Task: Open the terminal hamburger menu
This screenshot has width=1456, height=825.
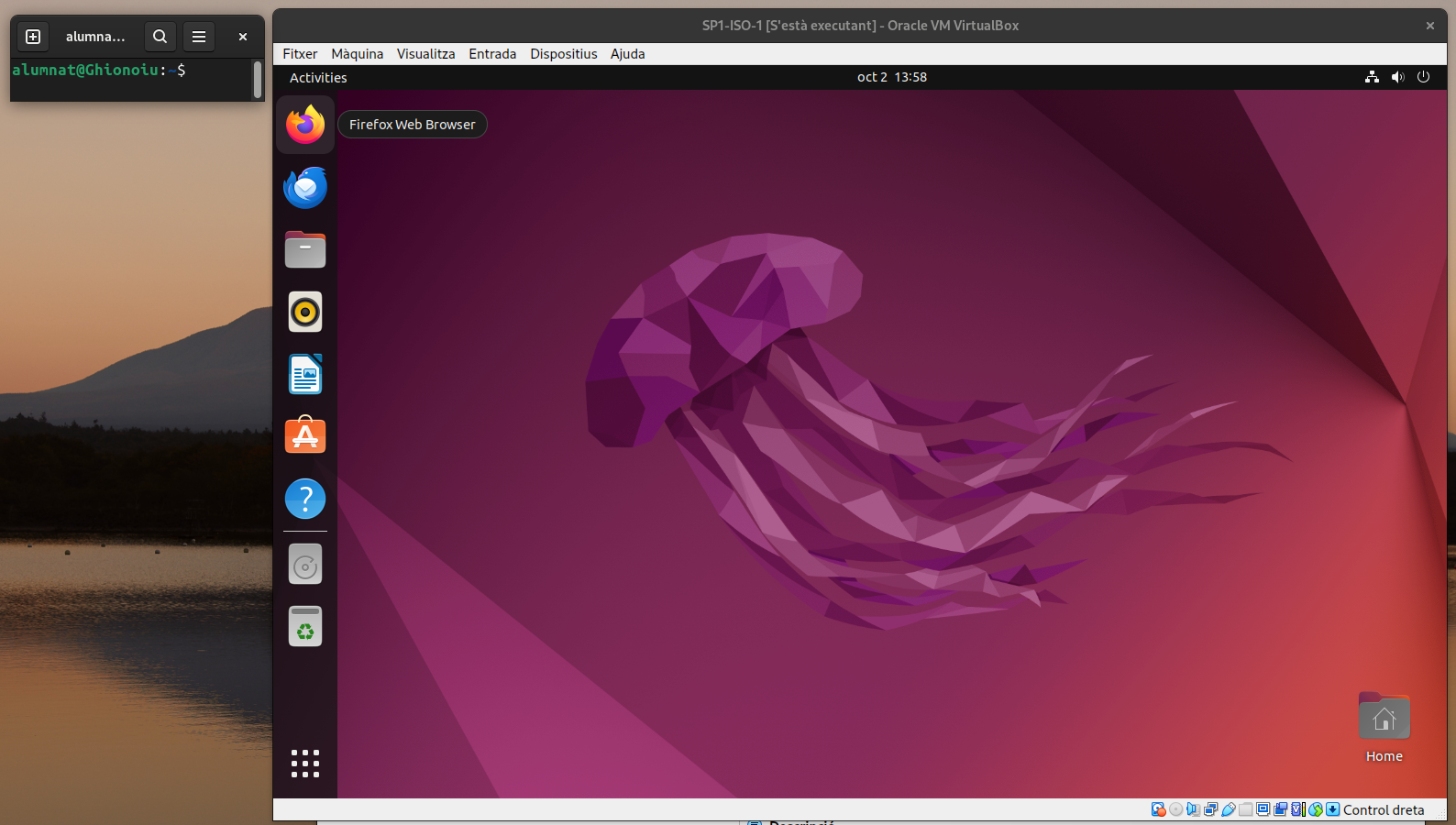Action: pos(199,37)
